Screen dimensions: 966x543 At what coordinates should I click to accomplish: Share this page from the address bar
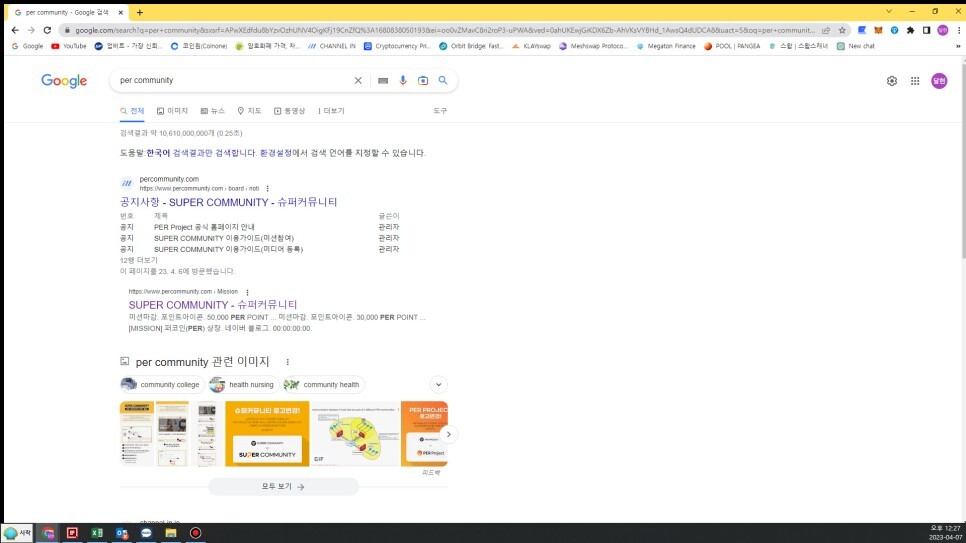(826, 30)
